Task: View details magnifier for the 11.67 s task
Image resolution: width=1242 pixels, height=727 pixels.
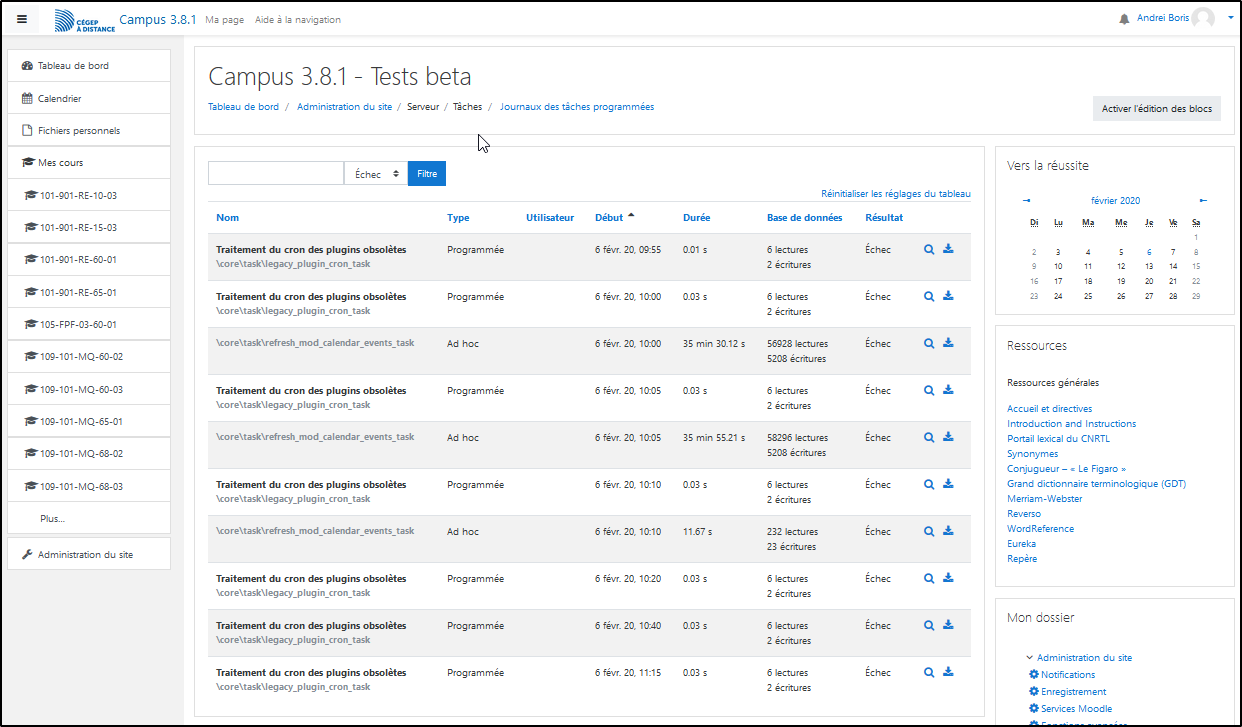Action: (x=929, y=532)
